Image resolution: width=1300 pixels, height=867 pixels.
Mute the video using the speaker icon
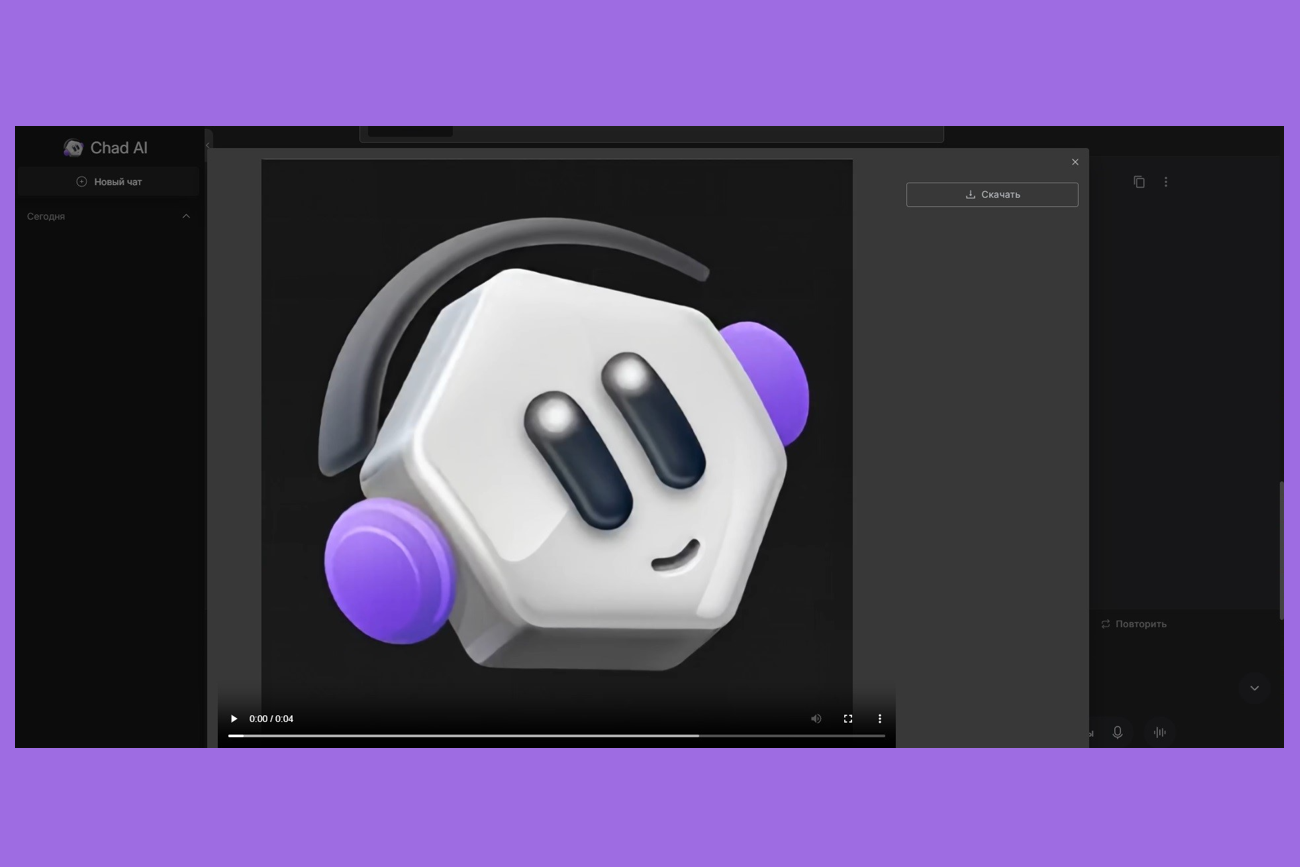(816, 719)
